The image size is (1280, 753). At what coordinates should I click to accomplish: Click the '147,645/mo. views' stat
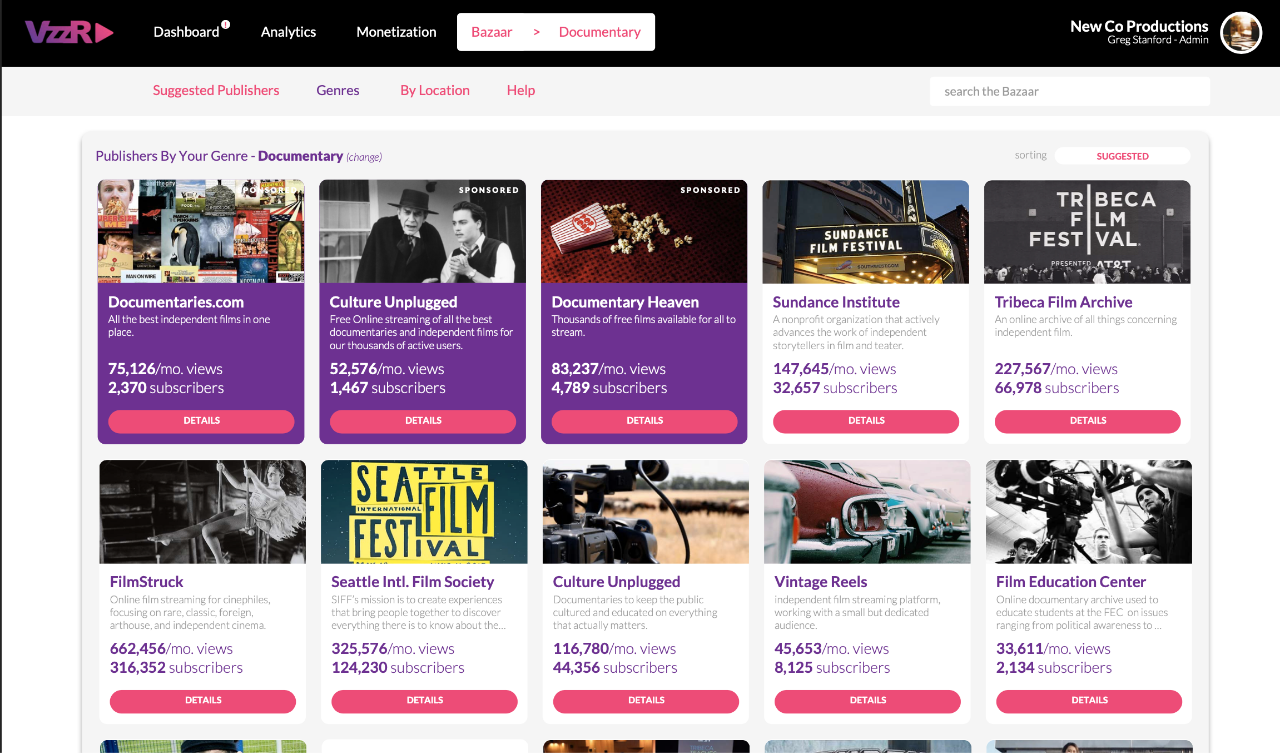click(835, 369)
